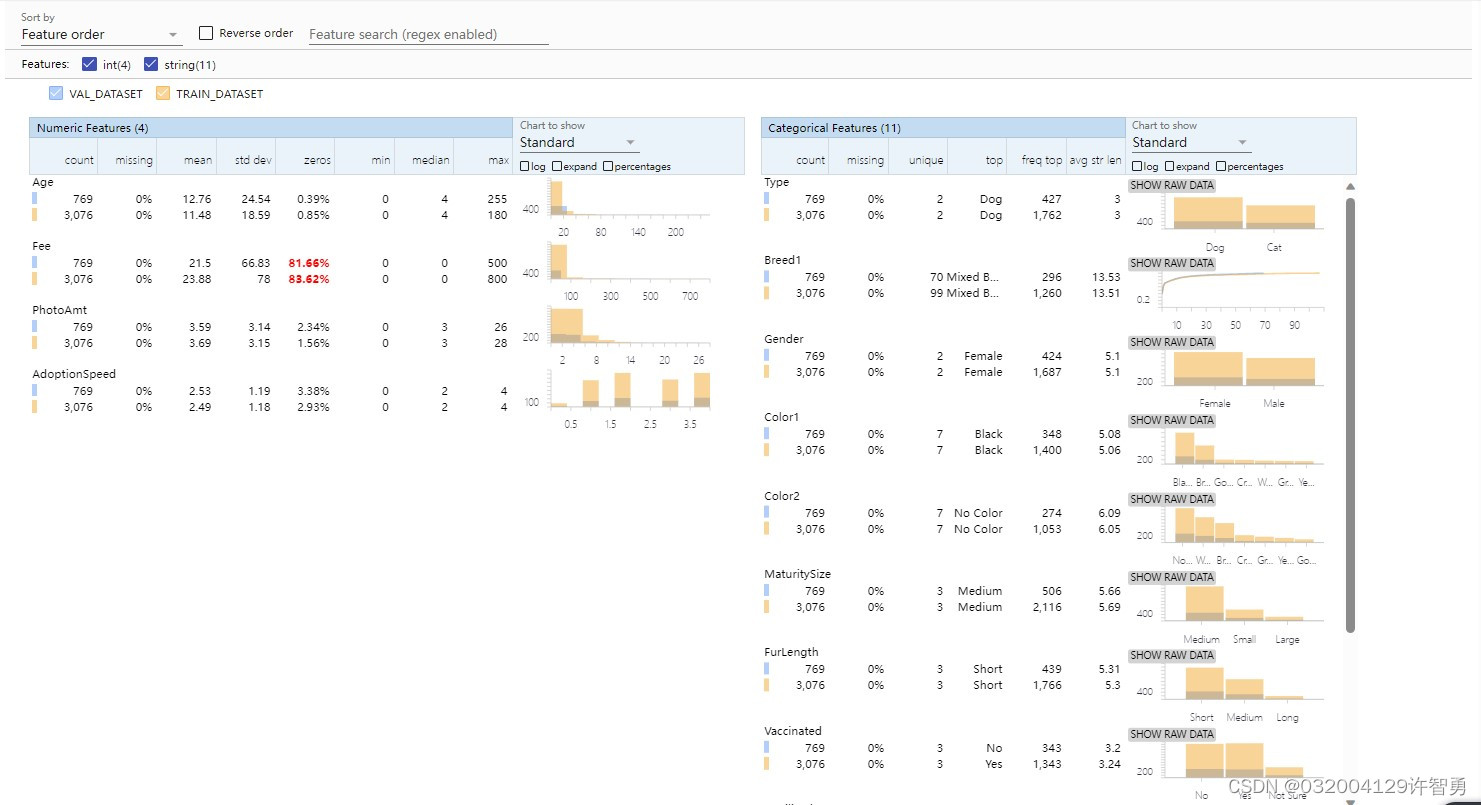Click the numeric 'median' column header

(x=433, y=160)
